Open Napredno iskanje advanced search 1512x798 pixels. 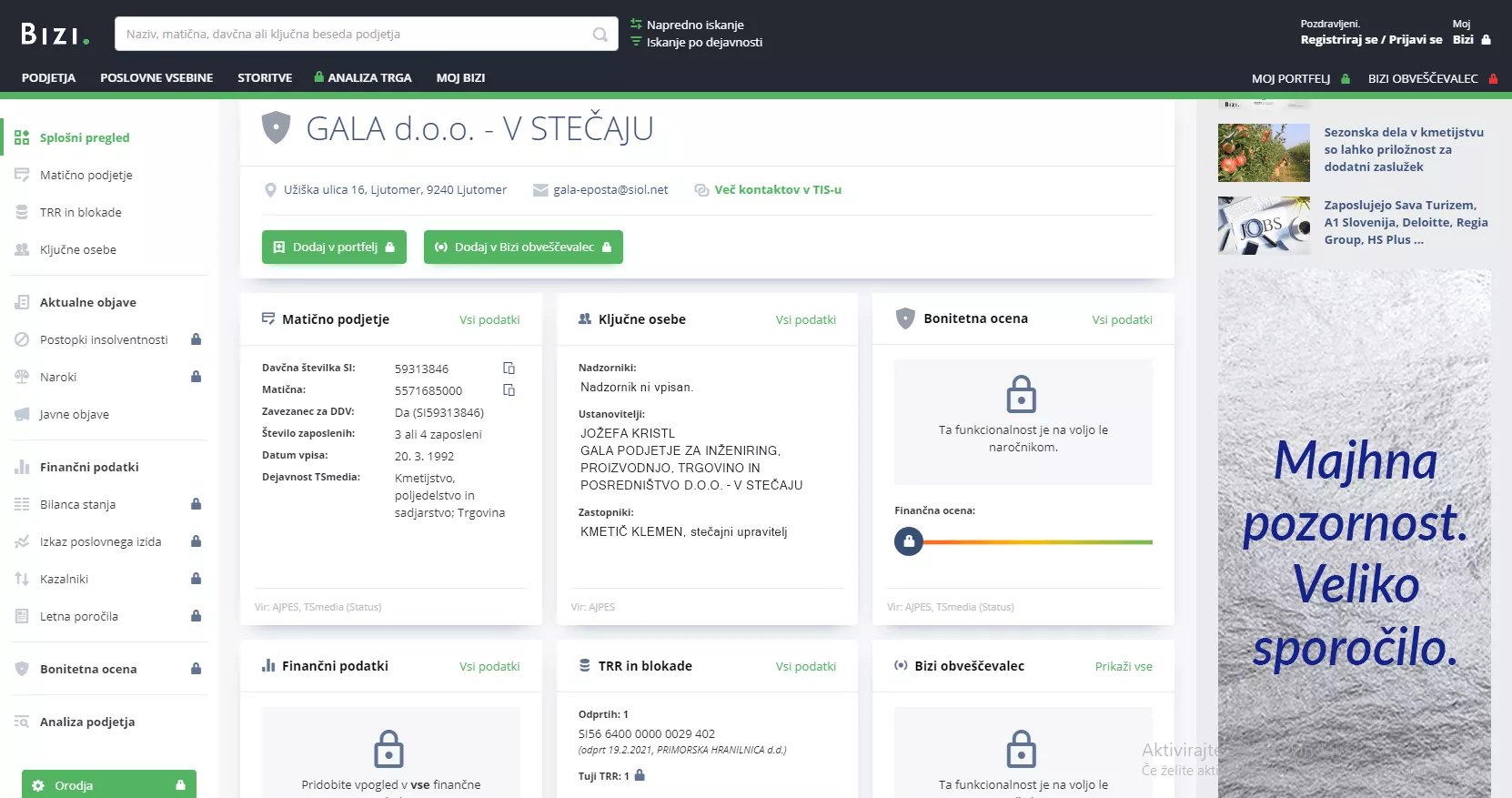click(694, 25)
